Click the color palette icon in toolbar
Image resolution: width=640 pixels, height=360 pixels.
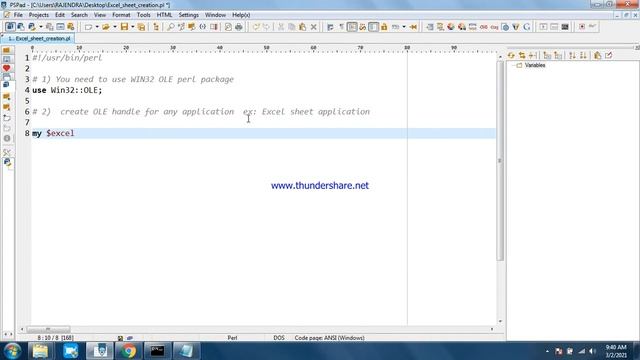click(451, 27)
